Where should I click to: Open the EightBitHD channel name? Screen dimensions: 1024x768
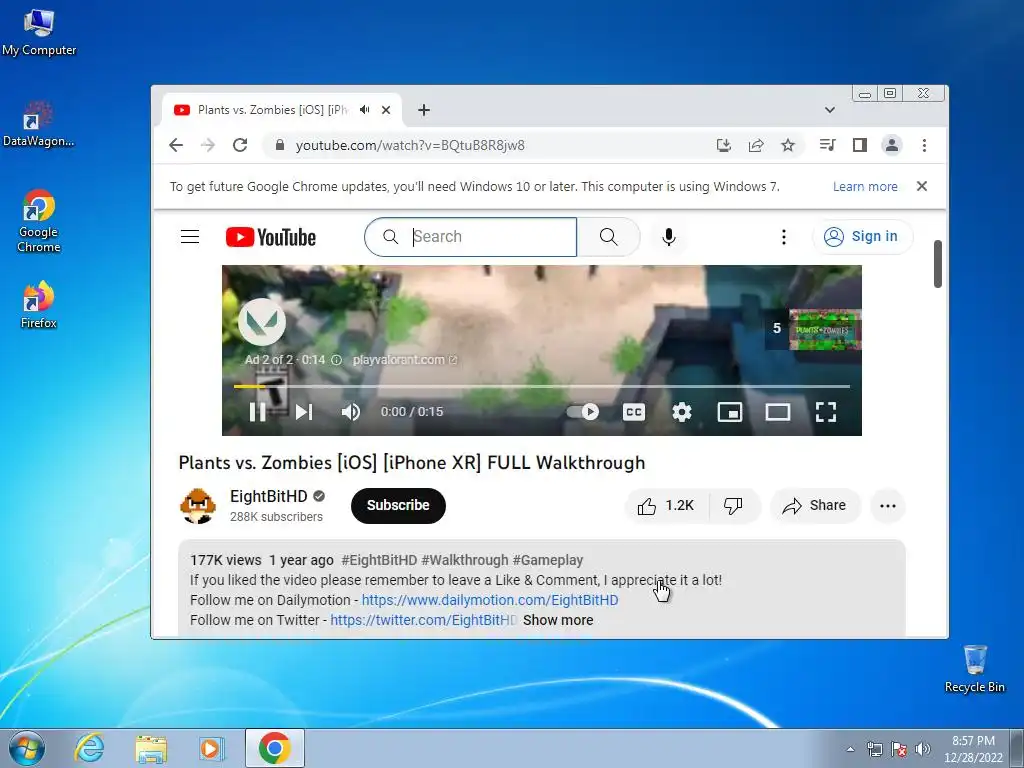click(268, 496)
